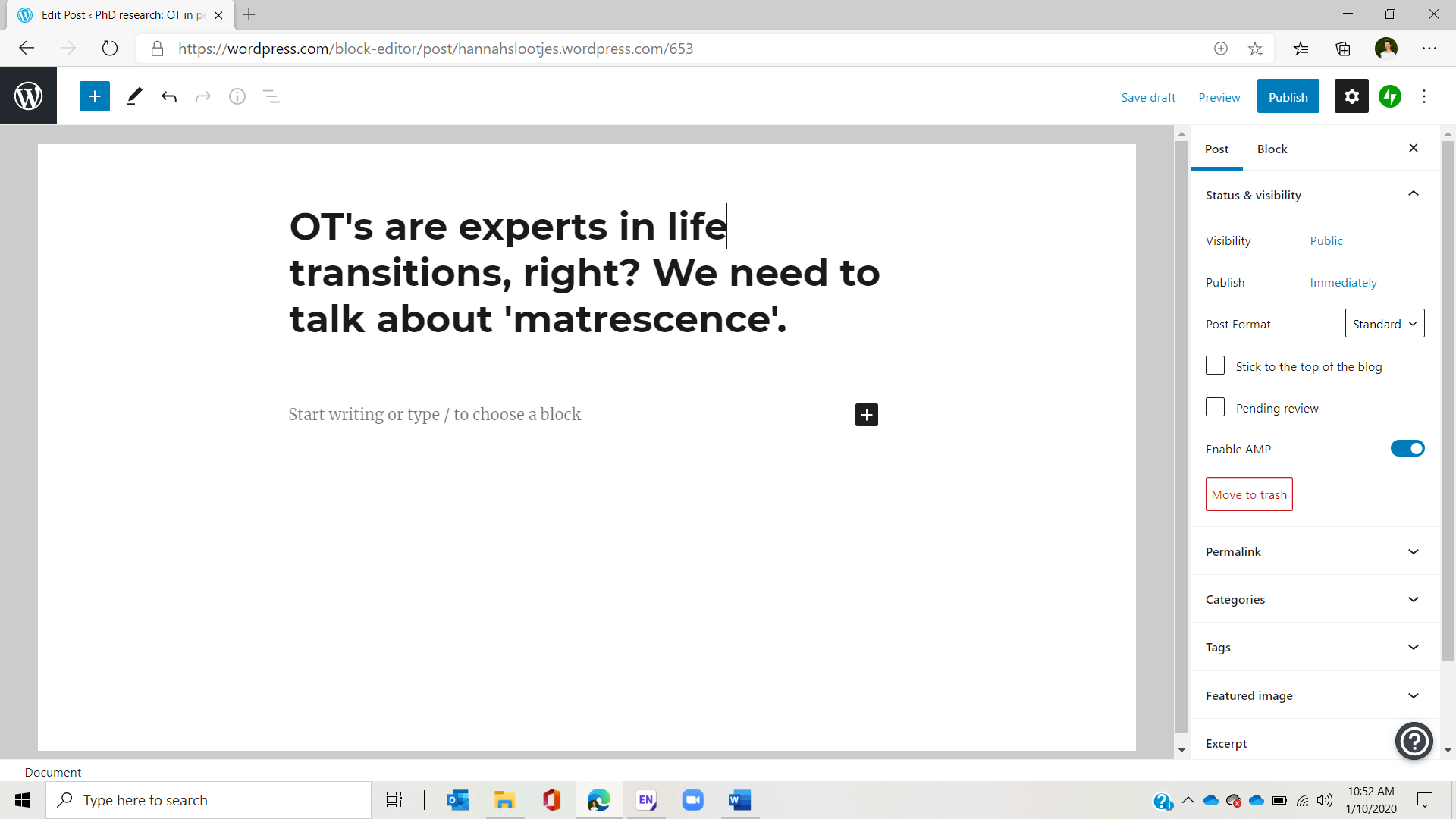Click the Save draft link
Viewport: 1456px width, 819px height.
coord(1148,97)
